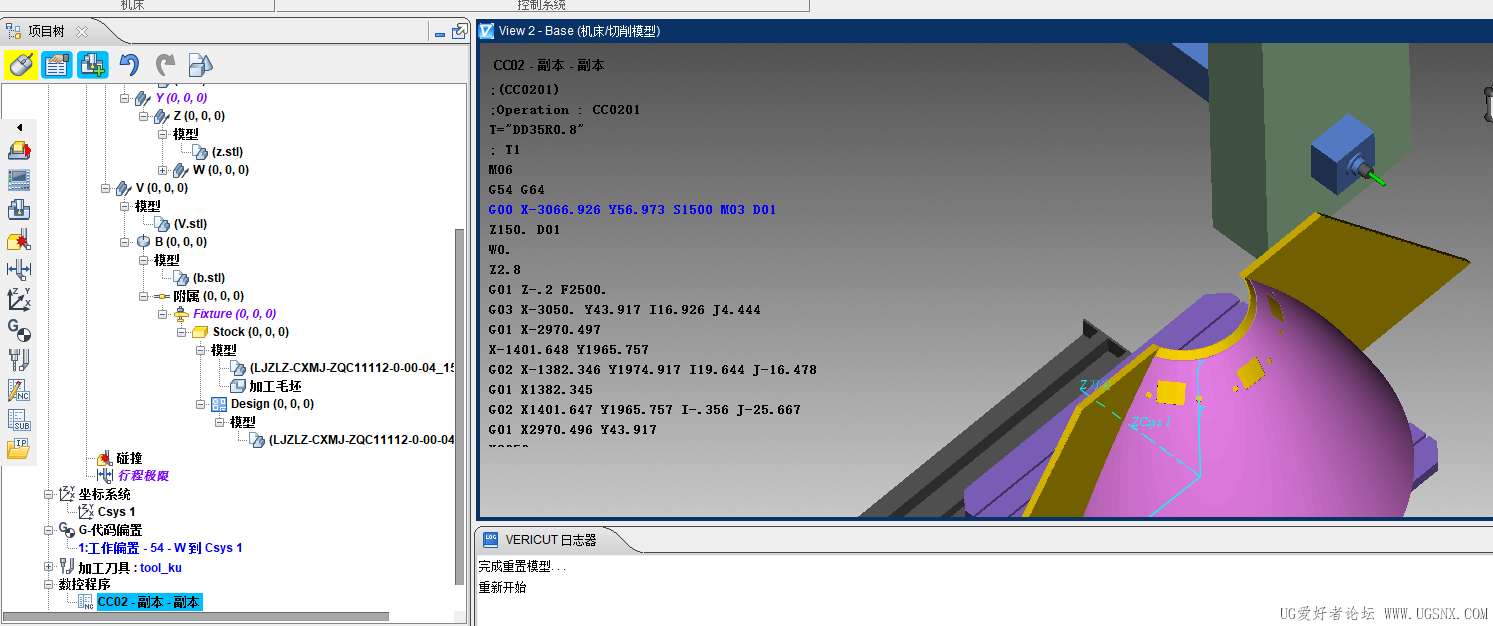
Task: Undock the project tree panel
Action: coord(459,32)
